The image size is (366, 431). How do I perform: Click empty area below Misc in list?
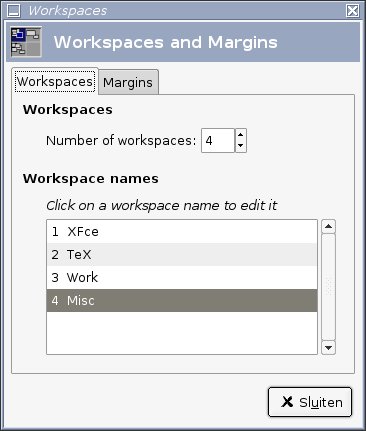click(x=182, y=333)
